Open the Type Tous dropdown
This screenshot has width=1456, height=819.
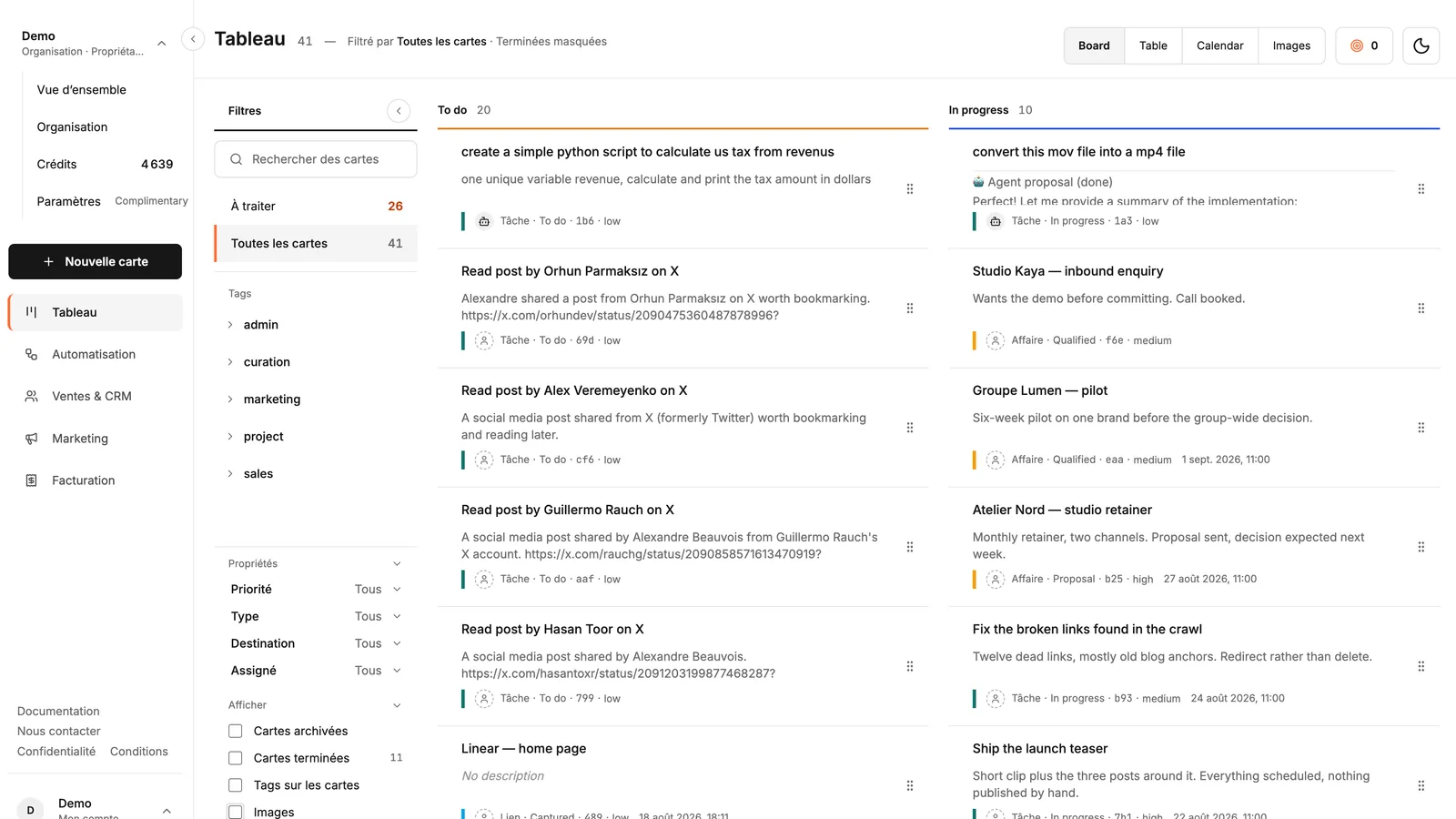click(378, 616)
